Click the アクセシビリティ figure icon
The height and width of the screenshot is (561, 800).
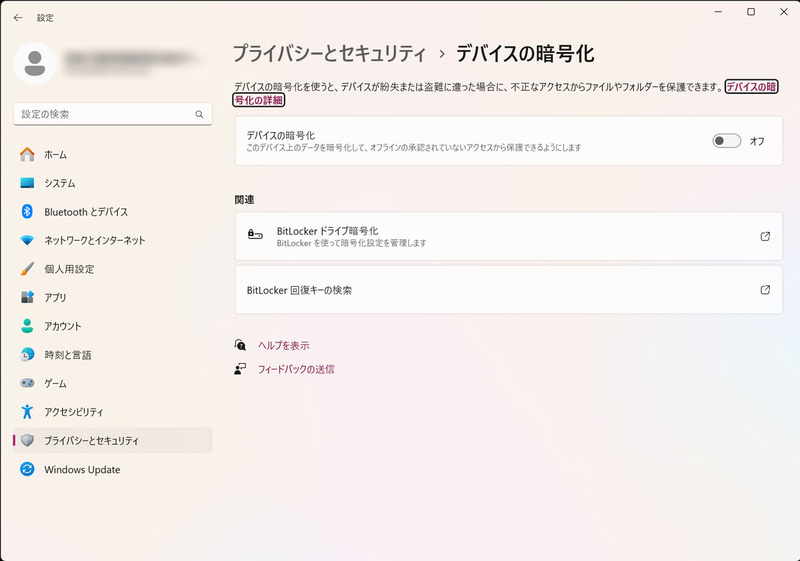pos(27,411)
